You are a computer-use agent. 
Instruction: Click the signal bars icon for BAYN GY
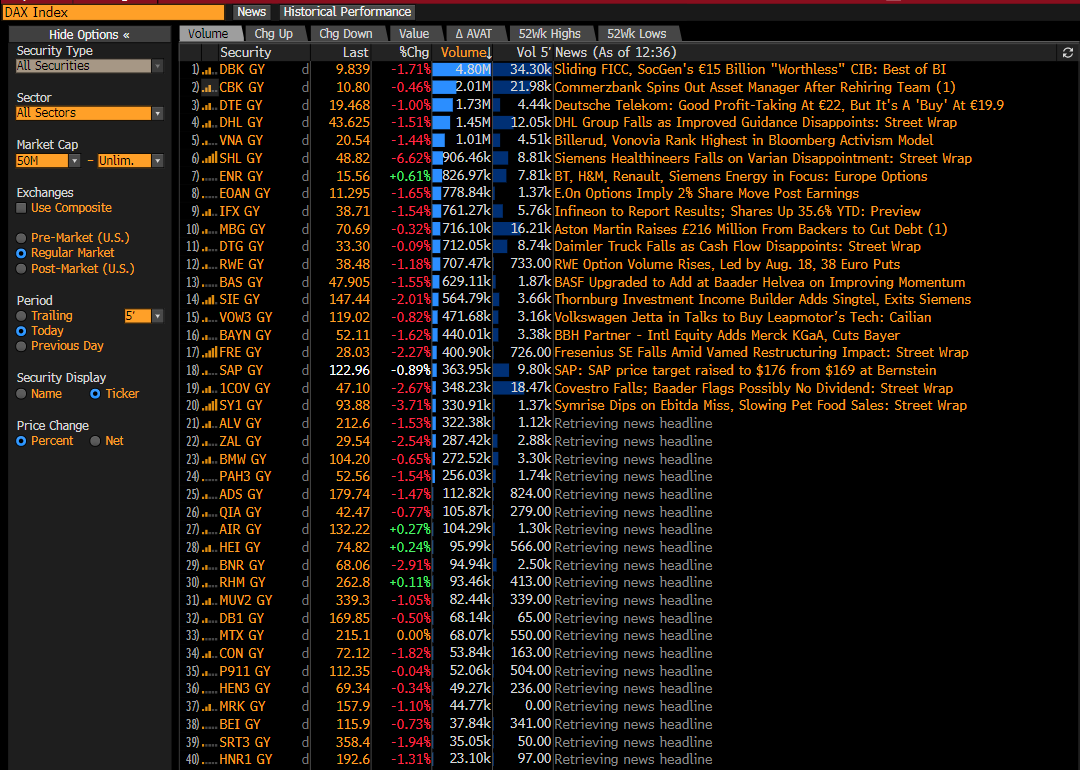(x=209, y=335)
